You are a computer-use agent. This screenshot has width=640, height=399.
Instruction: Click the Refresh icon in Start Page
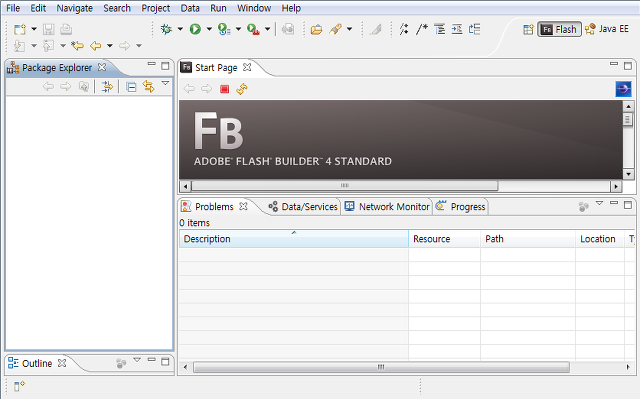click(242, 89)
